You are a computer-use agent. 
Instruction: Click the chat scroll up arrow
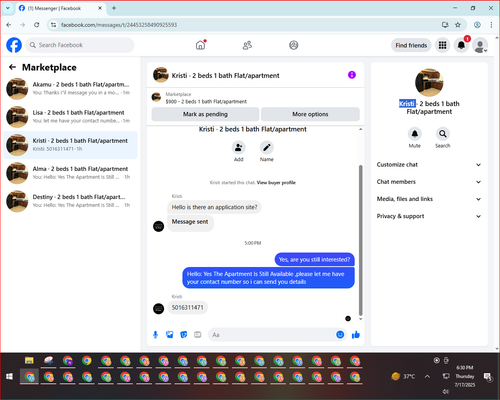(360, 129)
